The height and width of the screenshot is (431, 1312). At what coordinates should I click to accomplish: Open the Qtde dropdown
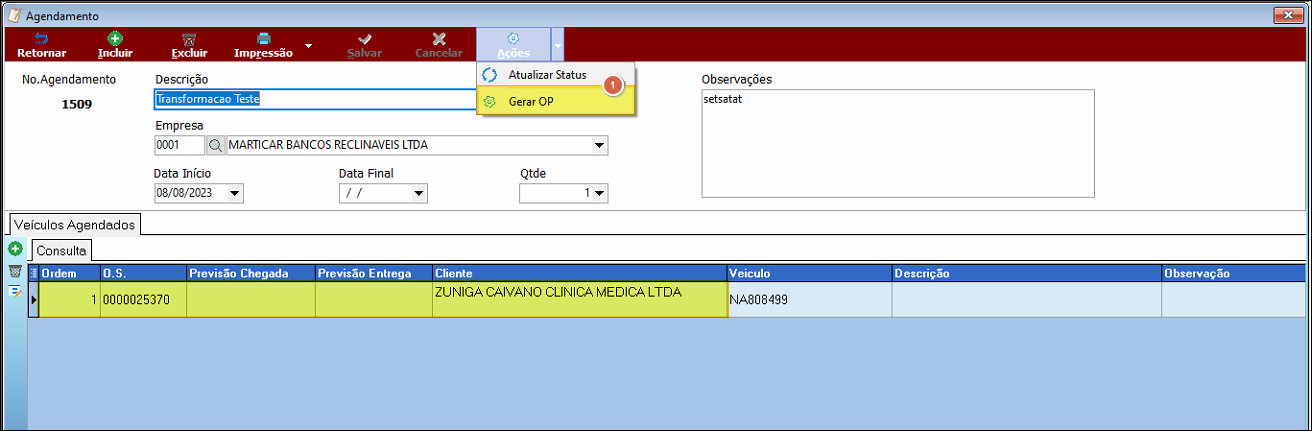600,193
